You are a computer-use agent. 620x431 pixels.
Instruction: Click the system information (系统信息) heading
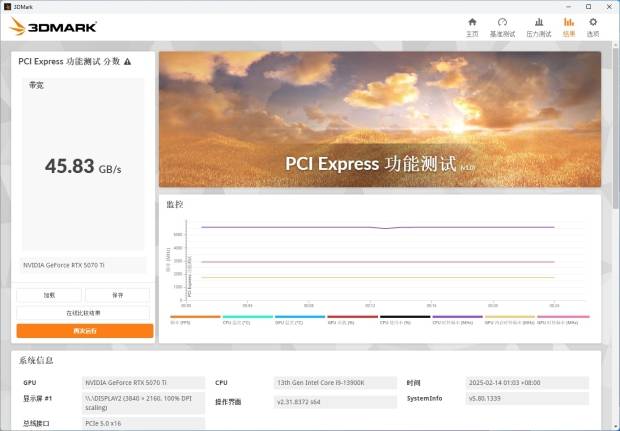pyautogui.click(x=36, y=360)
